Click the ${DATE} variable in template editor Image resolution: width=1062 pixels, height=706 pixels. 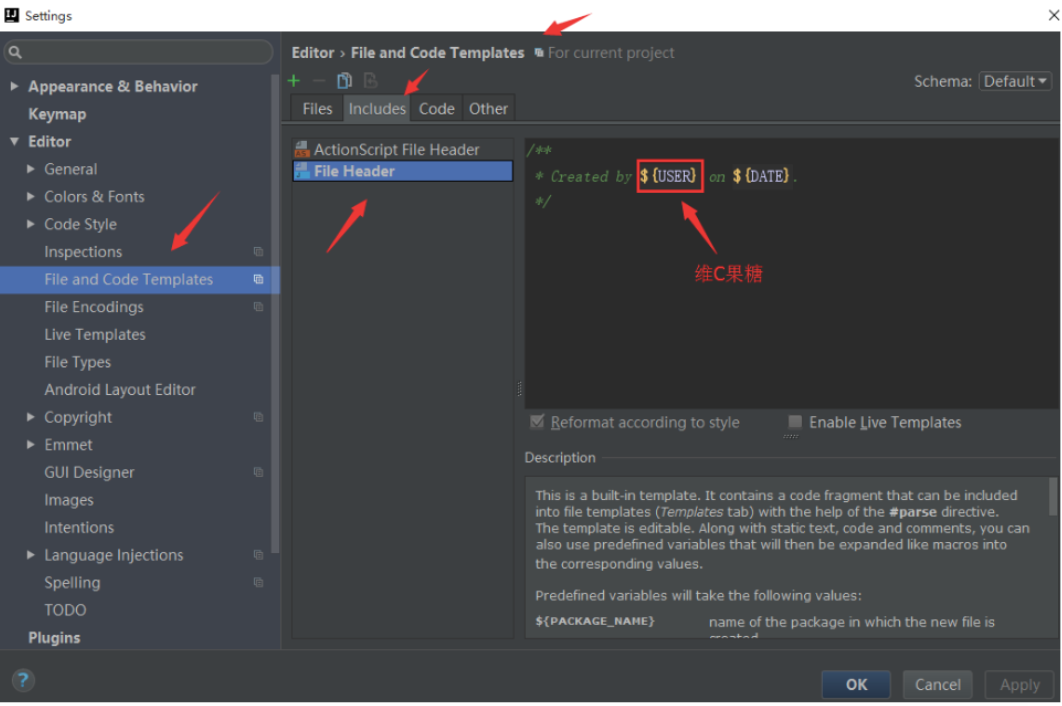(761, 176)
